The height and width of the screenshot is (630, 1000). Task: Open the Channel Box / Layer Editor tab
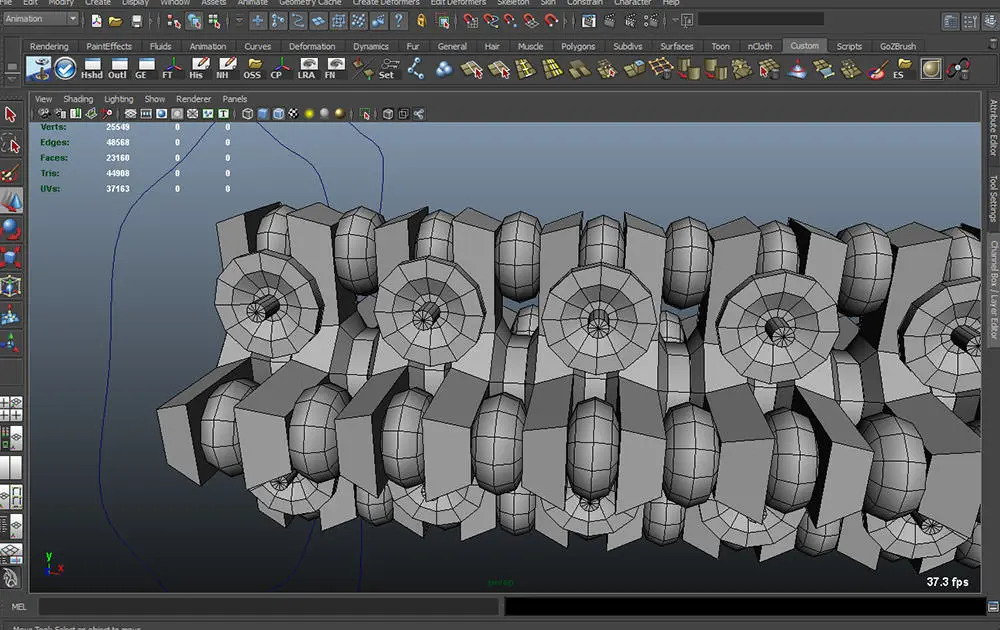pos(993,290)
